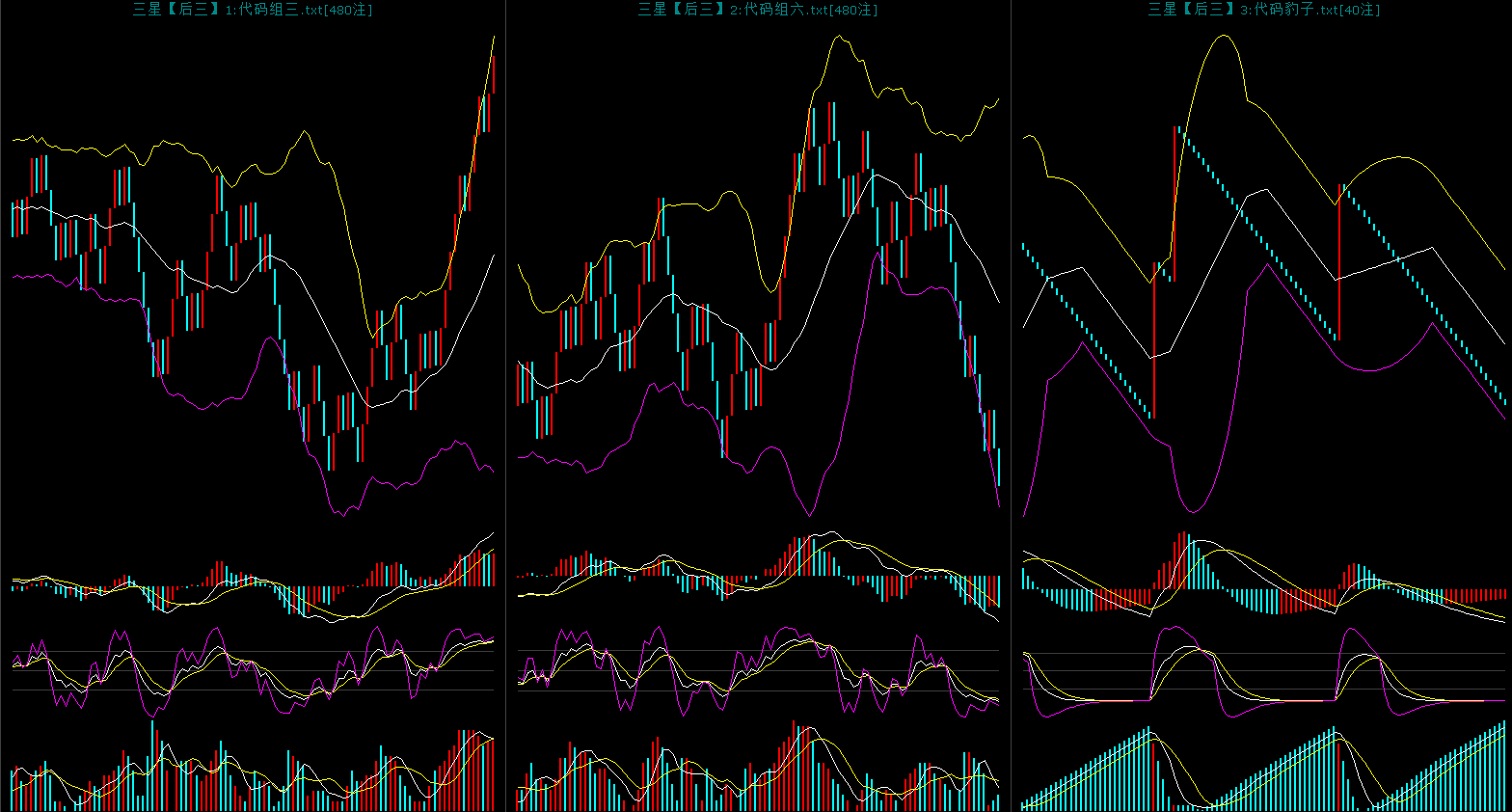The height and width of the screenshot is (812, 1512).
Task: Click divider between 代码组六 and 代码豹子 panels
Action: click(x=1011, y=405)
